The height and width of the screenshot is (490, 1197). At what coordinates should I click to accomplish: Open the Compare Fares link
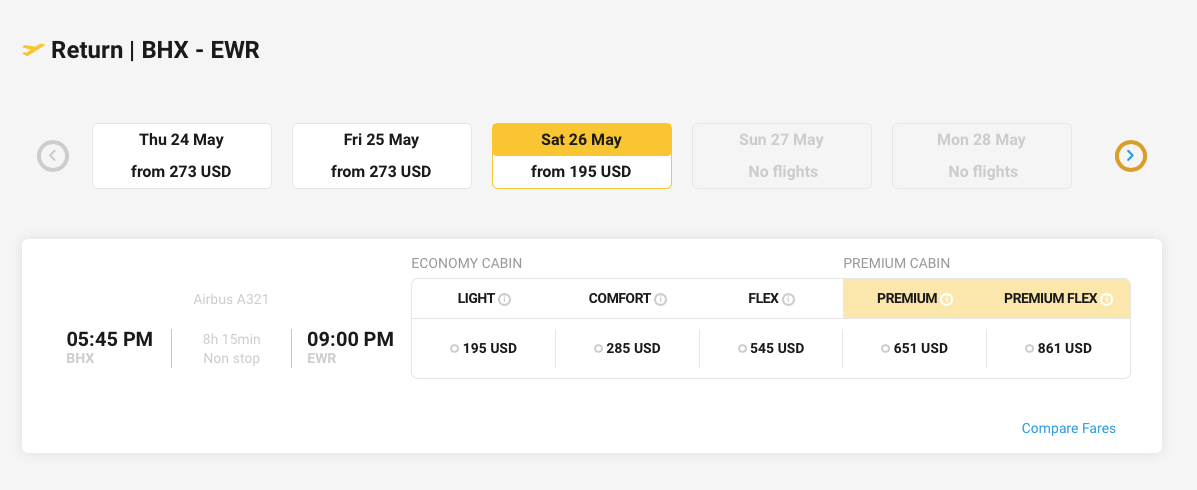pos(1068,428)
